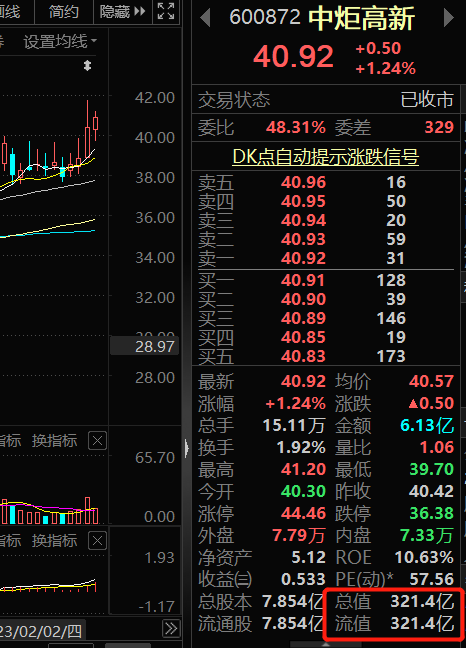Open 设置均线 moving average dropdown
Image resolution: width=466 pixels, height=648 pixels.
(x=60, y=42)
